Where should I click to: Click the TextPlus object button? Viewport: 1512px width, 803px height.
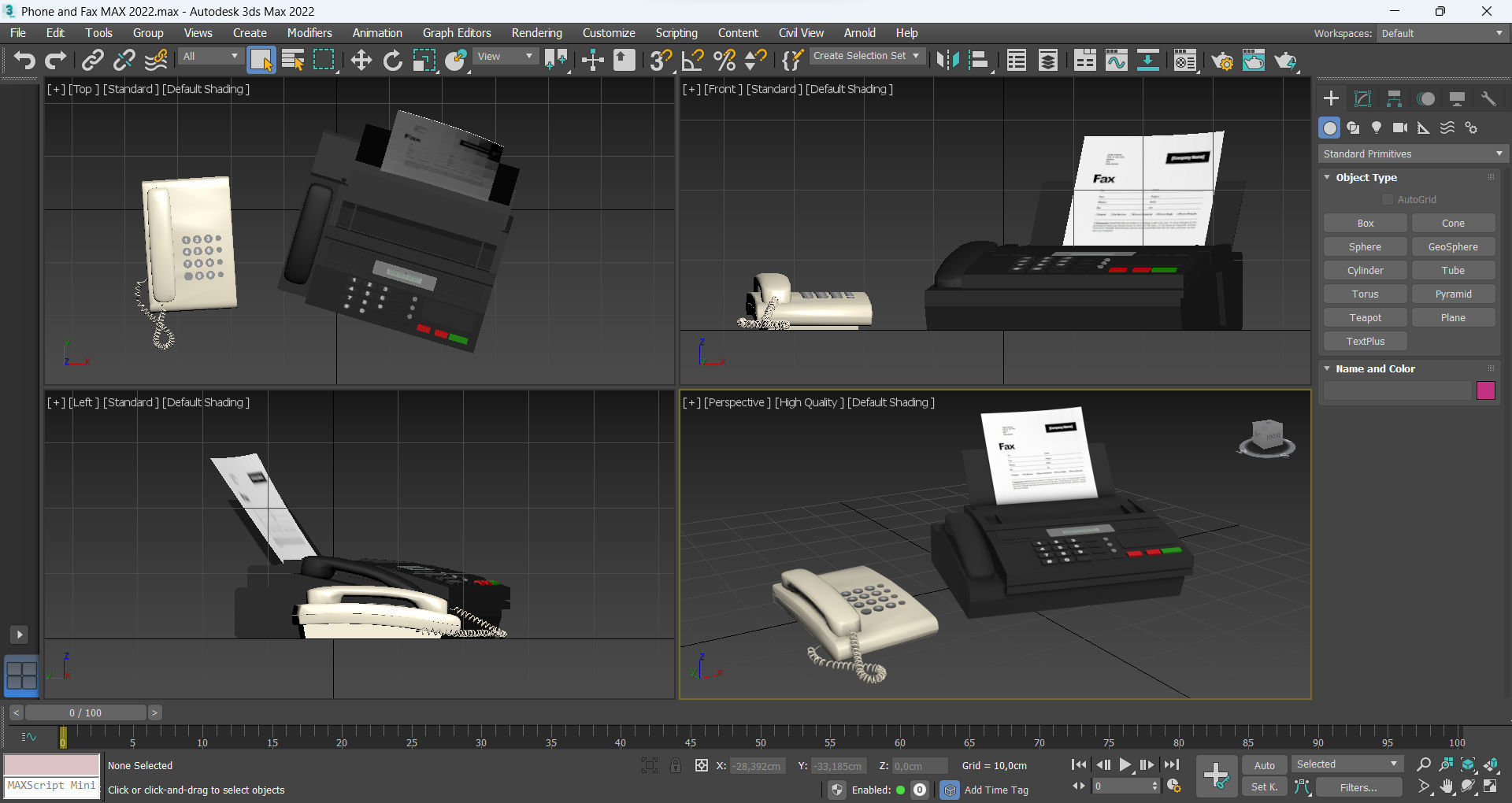tap(1366, 342)
